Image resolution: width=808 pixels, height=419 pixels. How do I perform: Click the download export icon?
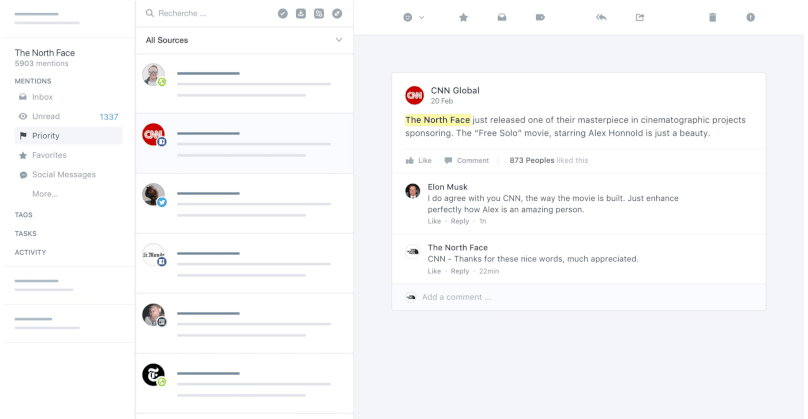[301, 14]
